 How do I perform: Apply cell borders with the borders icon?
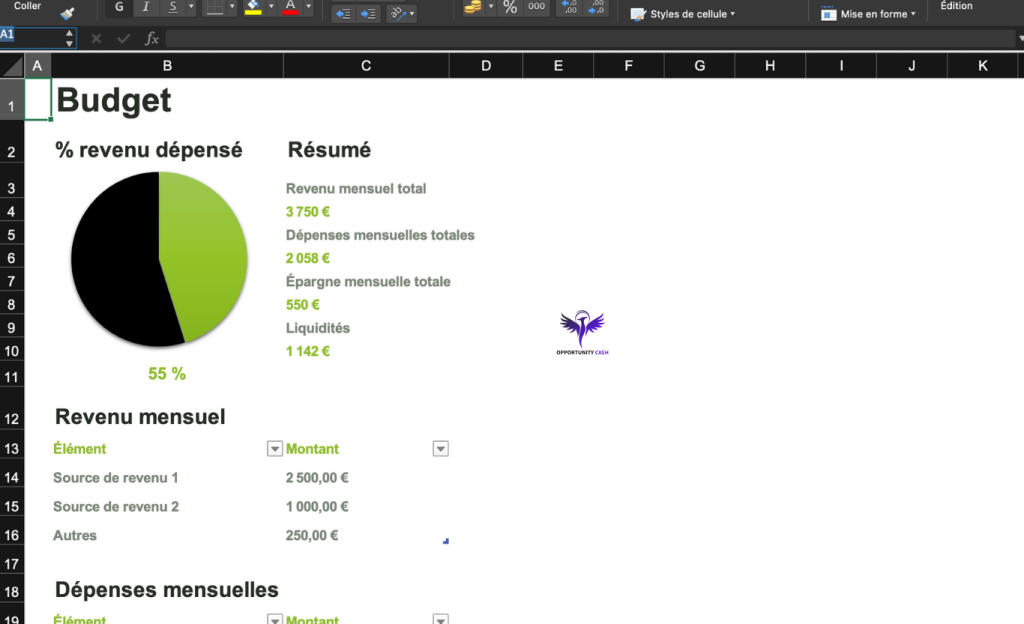click(214, 7)
